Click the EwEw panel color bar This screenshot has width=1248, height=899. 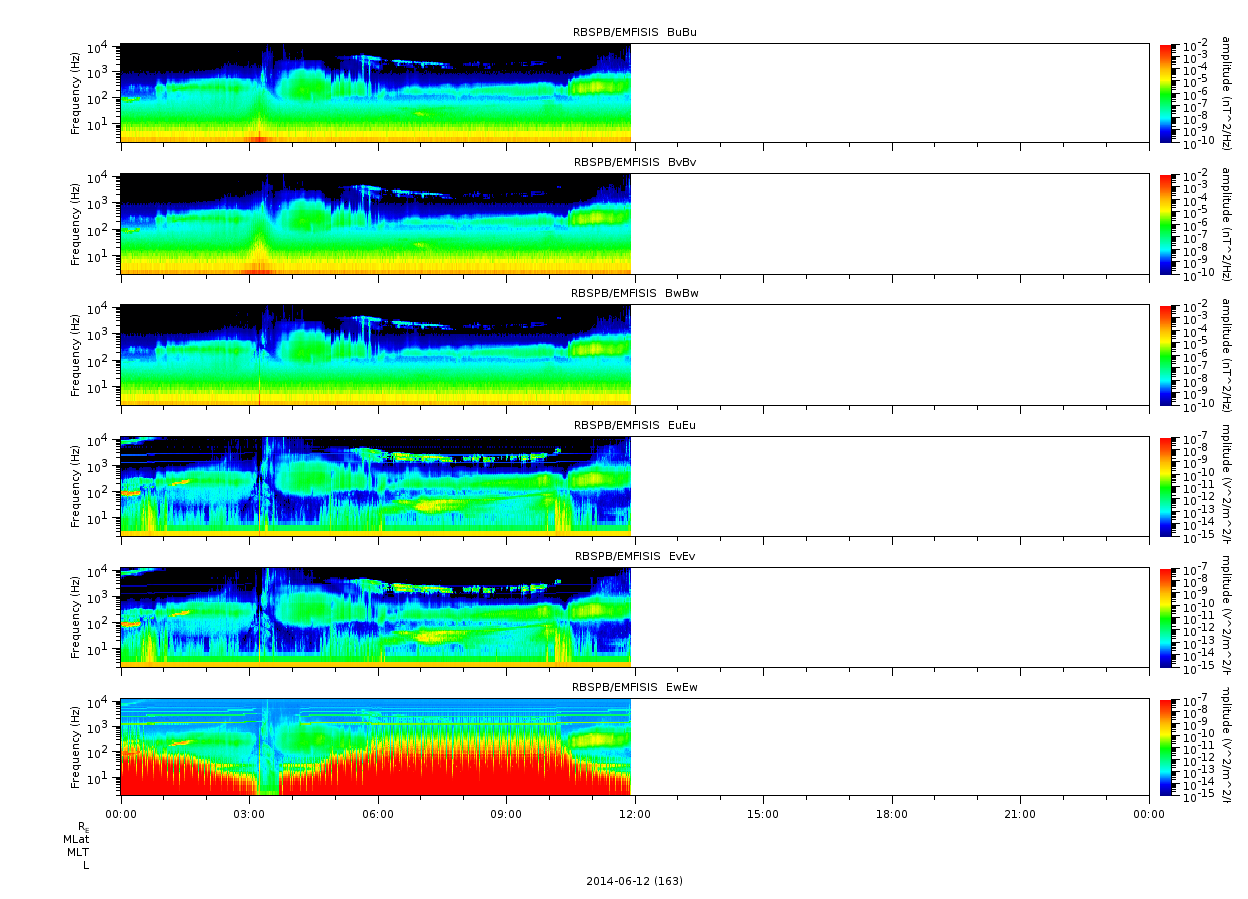1165,748
